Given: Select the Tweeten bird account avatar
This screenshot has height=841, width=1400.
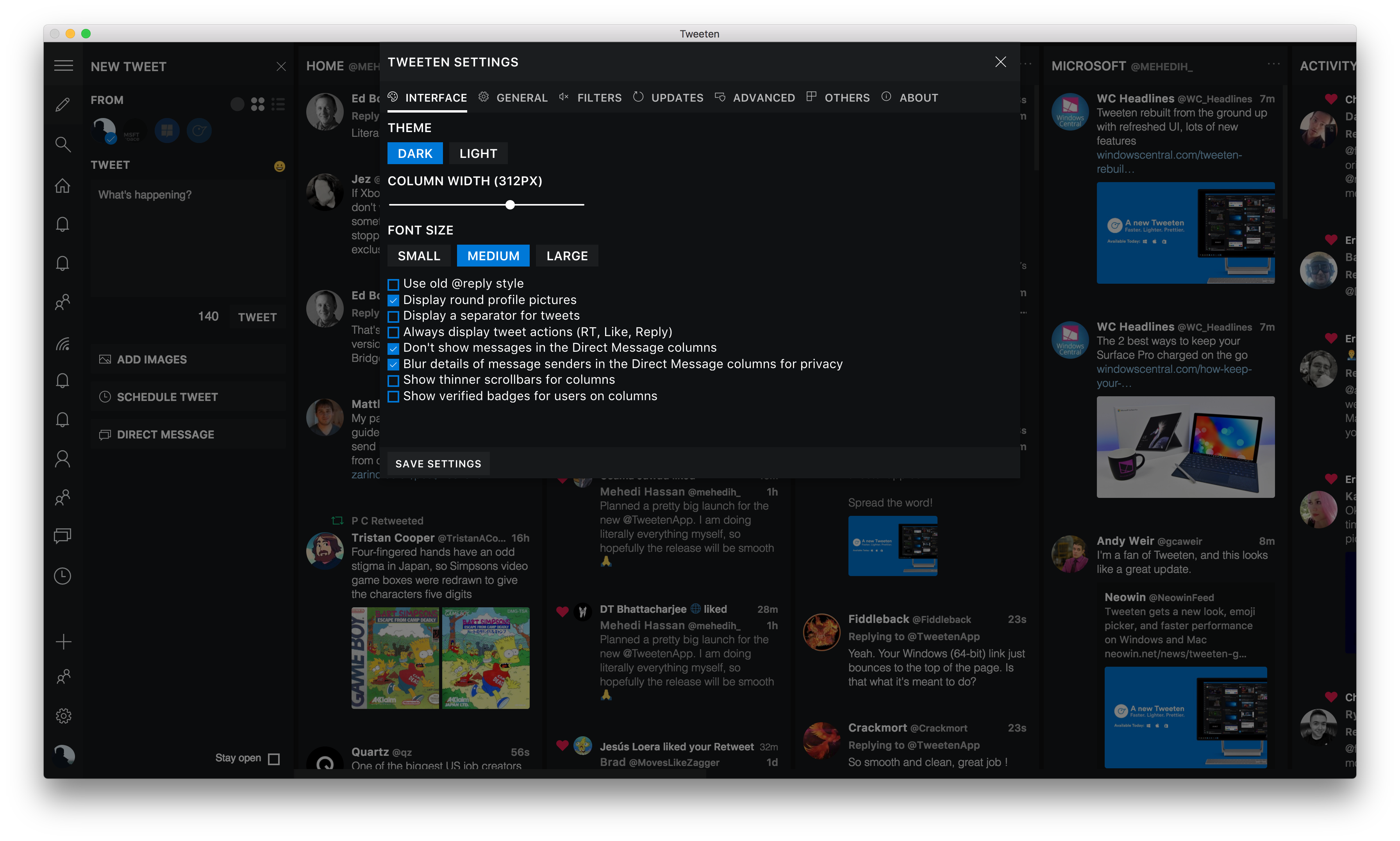Looking at the screenshot, I should click(x=199, y=131).
